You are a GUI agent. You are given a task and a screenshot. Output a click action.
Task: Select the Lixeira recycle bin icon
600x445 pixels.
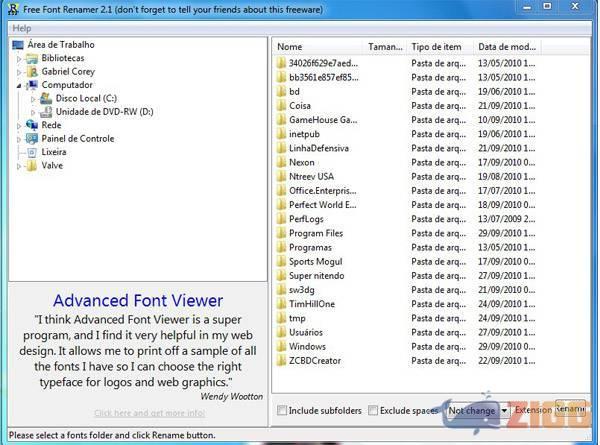tap(32, 152)
